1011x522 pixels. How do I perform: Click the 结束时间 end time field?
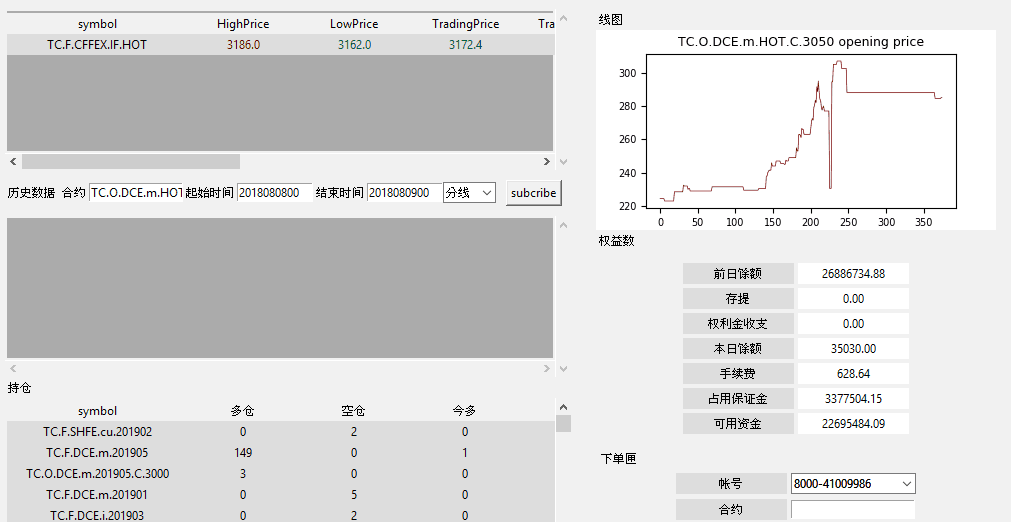click(404, 192)
